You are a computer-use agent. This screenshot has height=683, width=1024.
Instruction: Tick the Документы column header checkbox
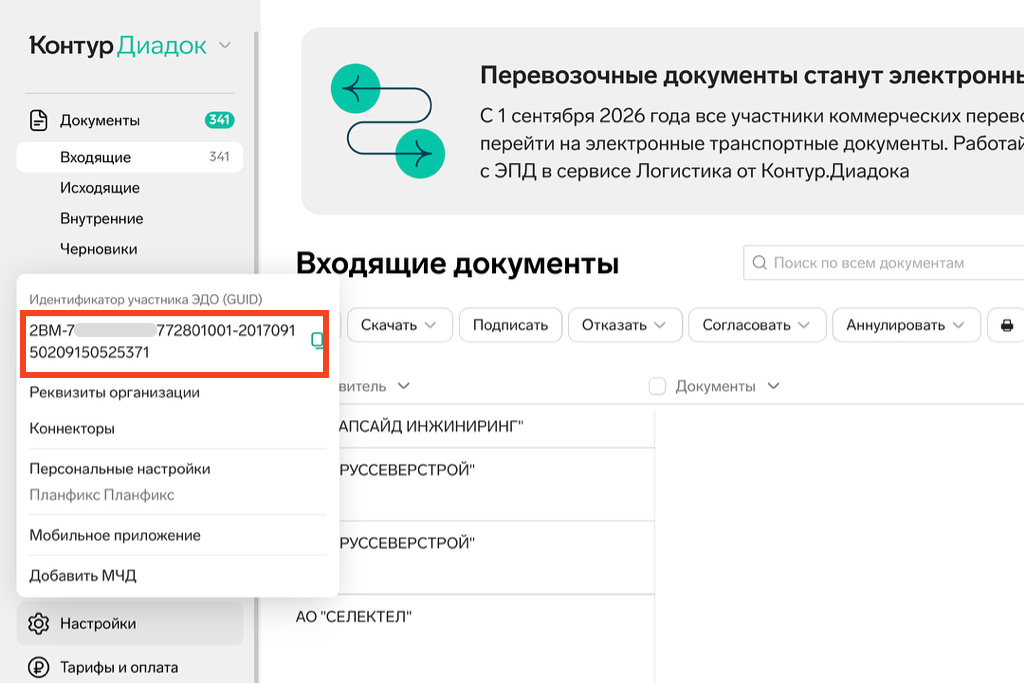(x=657, y=386)
